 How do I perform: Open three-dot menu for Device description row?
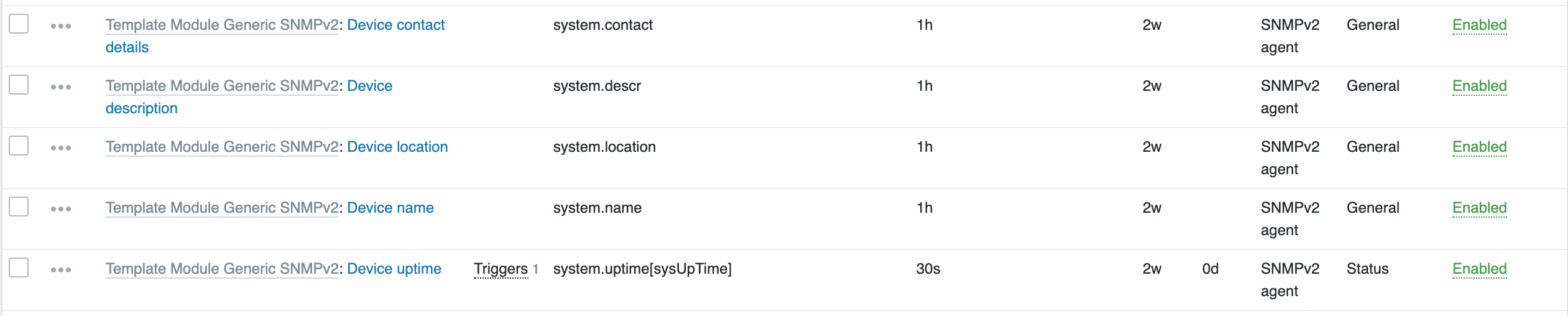(x=61, y=87)
